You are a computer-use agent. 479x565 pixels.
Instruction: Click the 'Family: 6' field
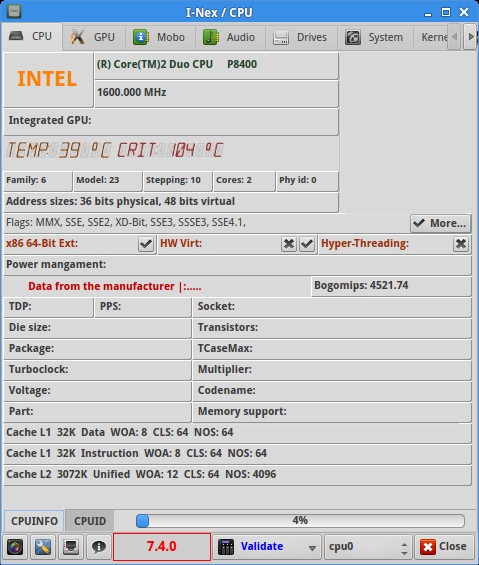point(37,181)
